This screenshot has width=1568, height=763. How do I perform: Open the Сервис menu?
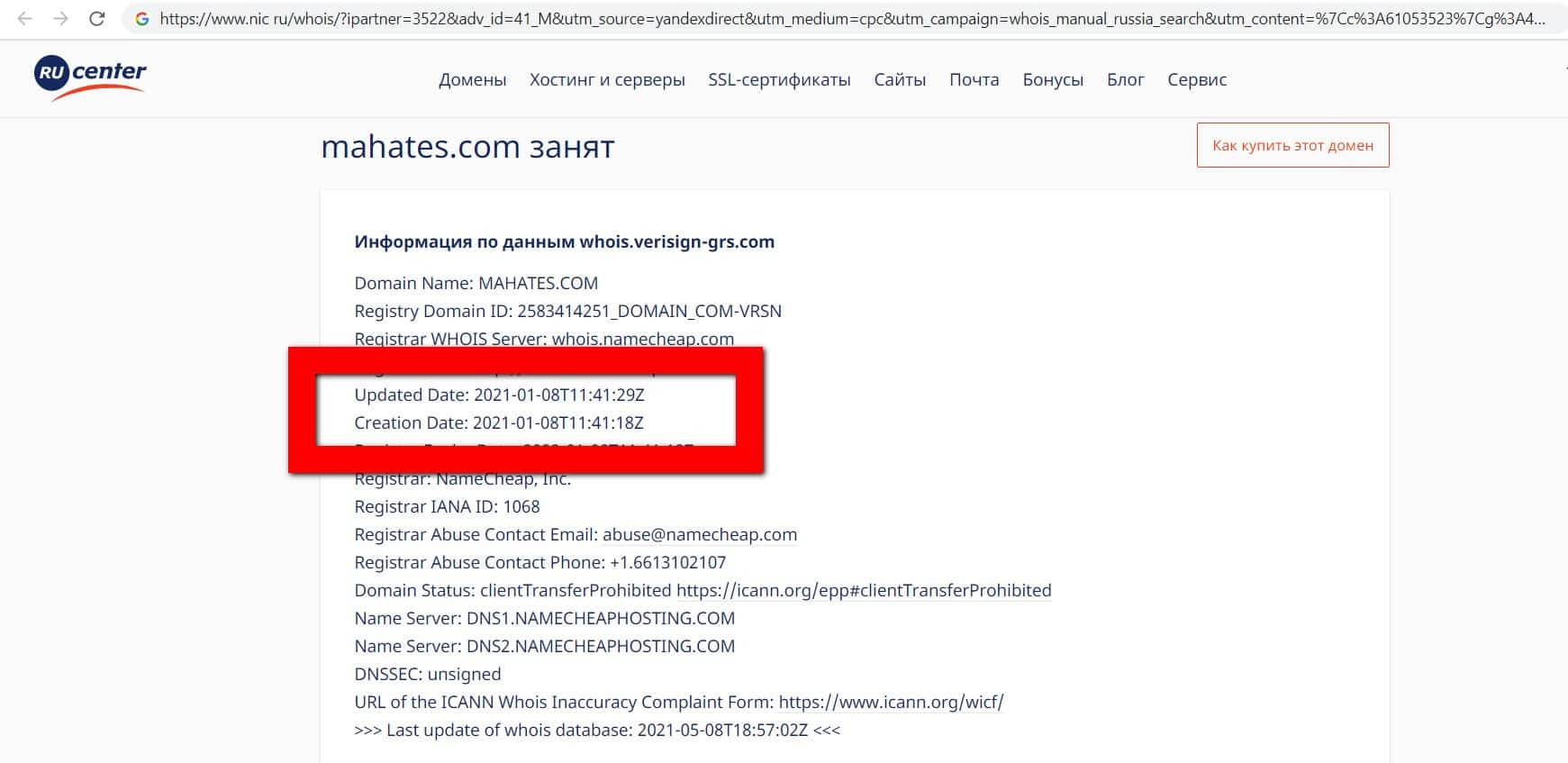click(x=1197, y=79)
